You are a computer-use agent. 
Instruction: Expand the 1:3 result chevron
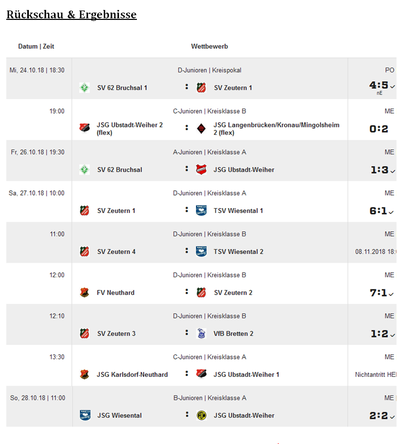pyautogui.click(x=392, y=171)
